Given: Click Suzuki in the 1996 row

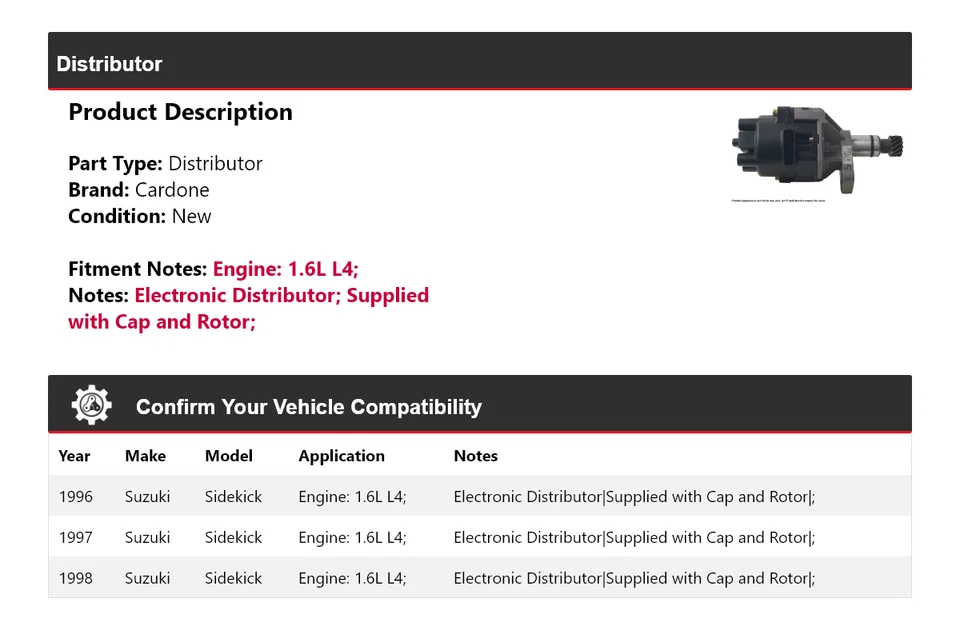Looking at the screenshot, I should tap(147, 497).
